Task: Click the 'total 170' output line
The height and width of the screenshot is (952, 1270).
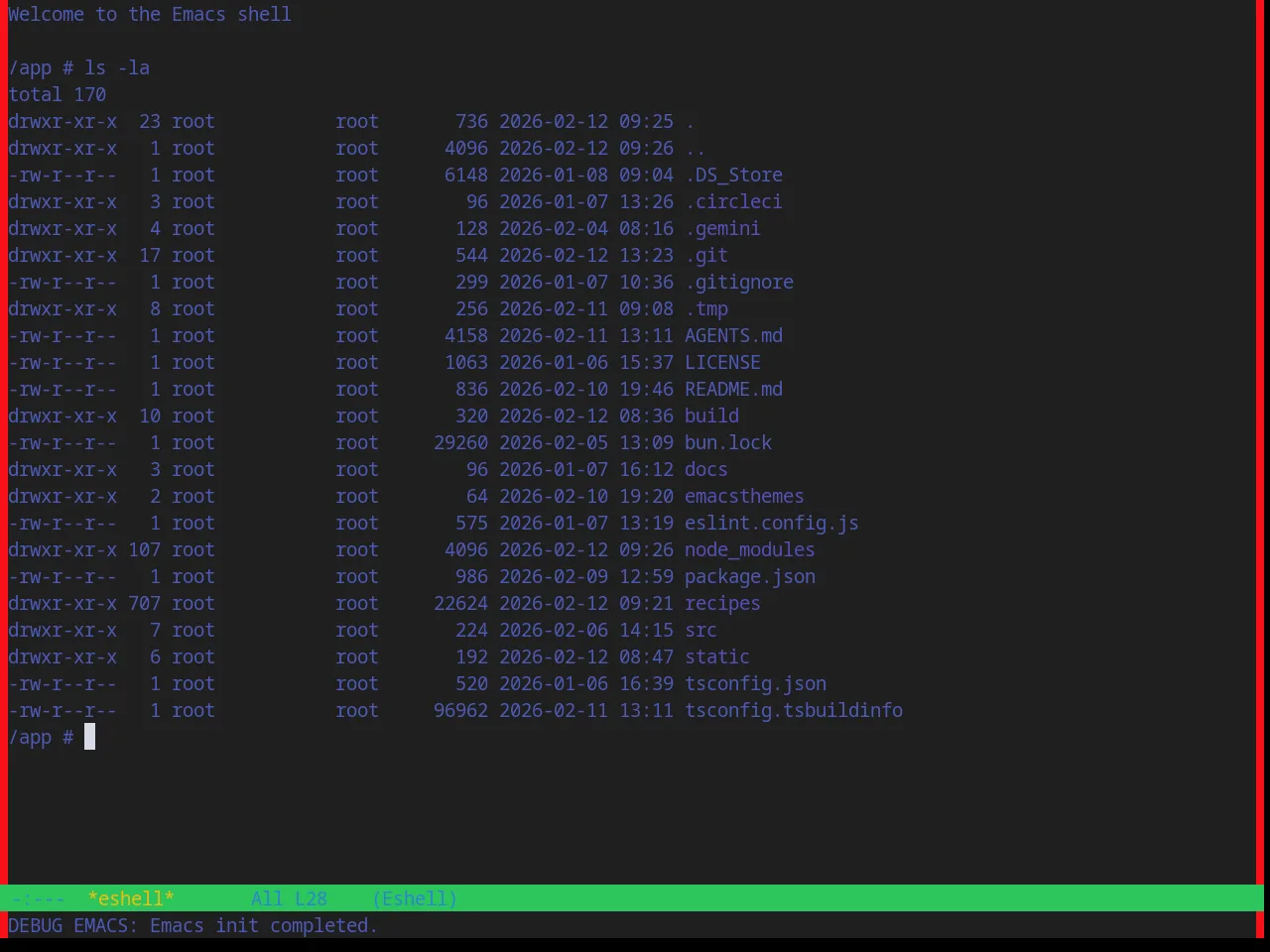Action: pos(57,94)
